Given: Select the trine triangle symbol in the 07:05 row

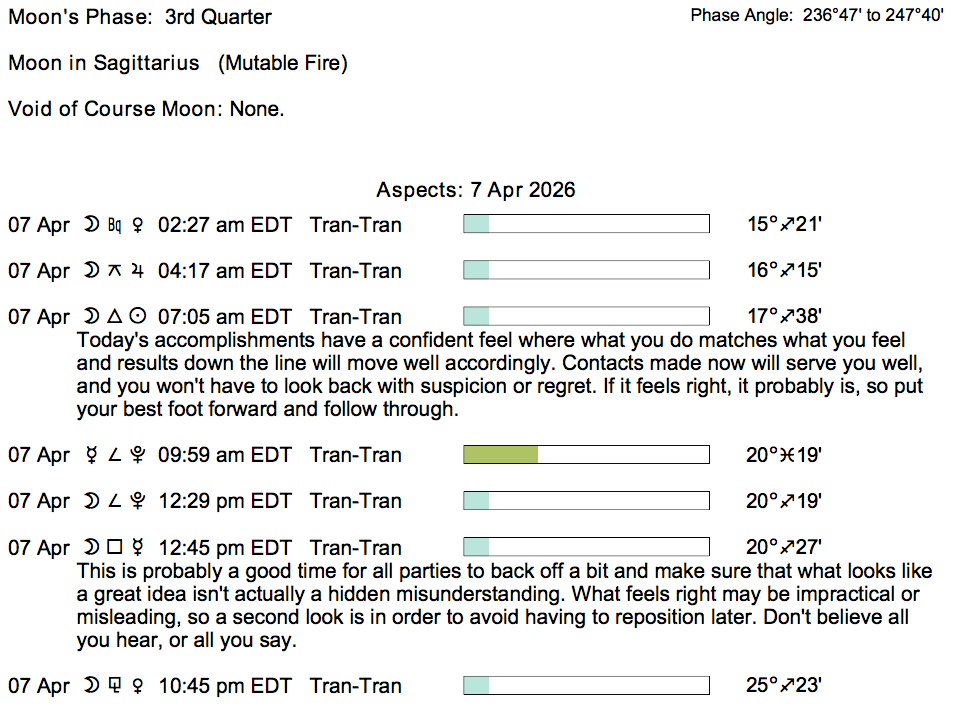Looking at the screenshot, I should pos(114,317).
